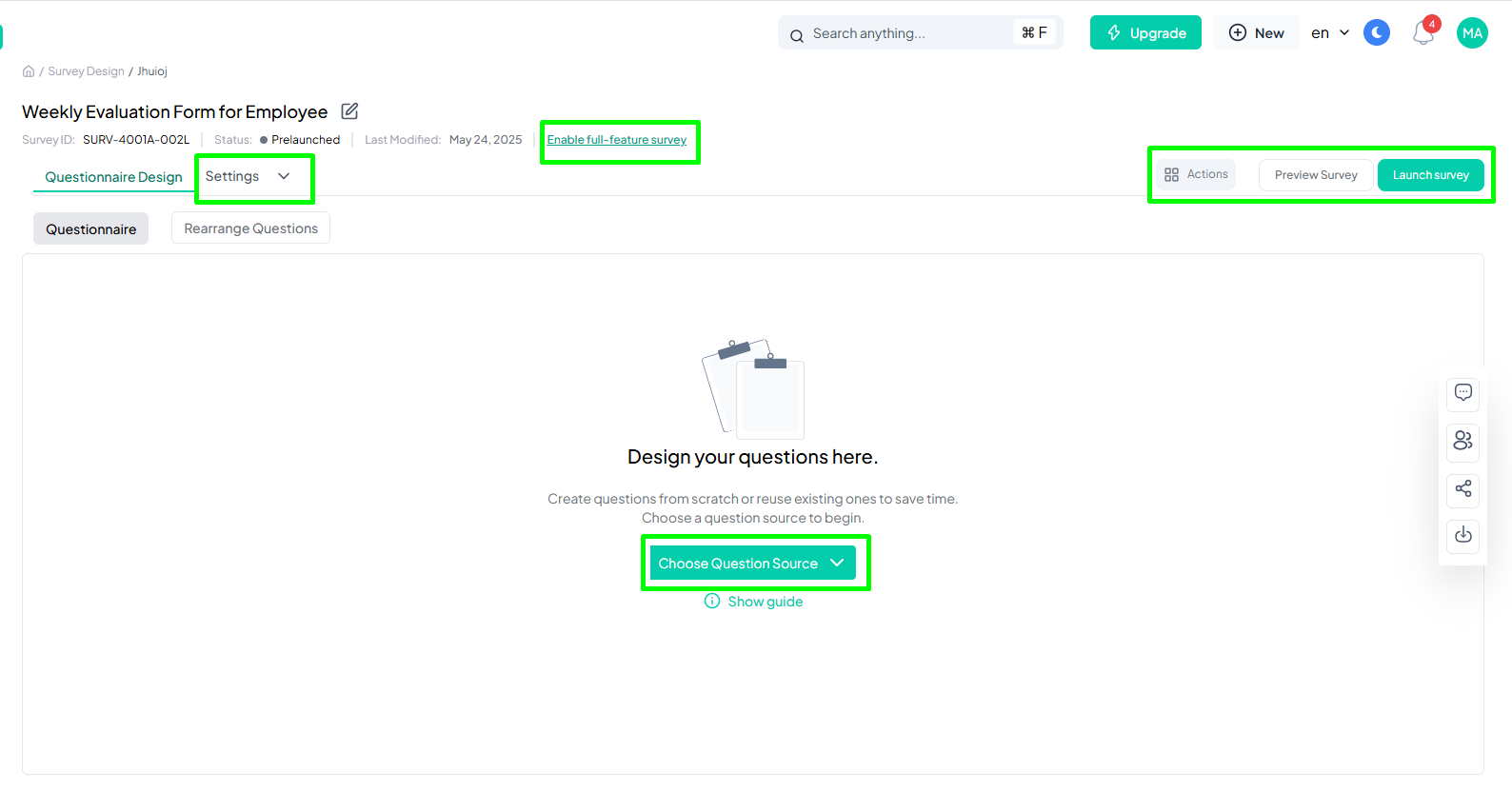Click the New button
The width and height of the screenshot is (1512, 792).
1256,32
